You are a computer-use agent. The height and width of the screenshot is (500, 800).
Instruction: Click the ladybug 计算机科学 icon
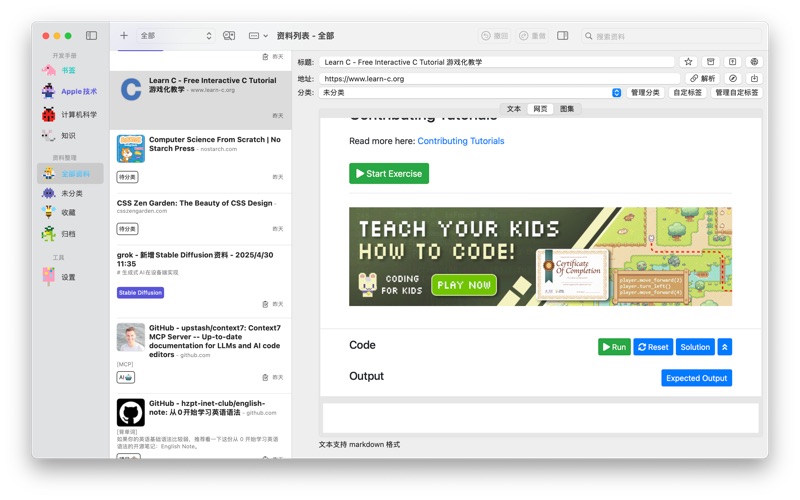[x=48, y=114]
